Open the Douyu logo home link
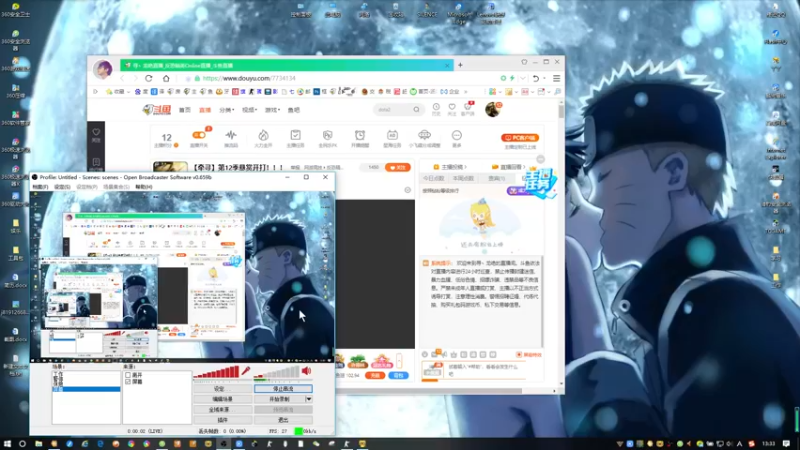Viewport: 800px width, 450px height. click(157, 110)
